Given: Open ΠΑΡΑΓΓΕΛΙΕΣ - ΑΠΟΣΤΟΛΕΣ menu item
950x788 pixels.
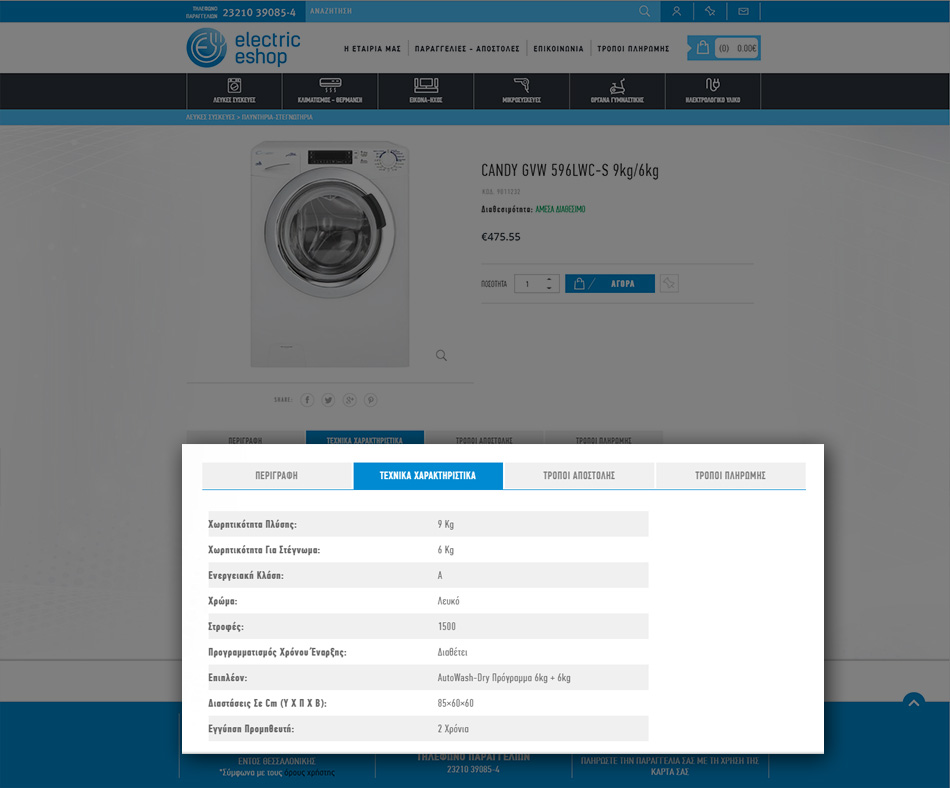Looking at the screenshot, I should click(x=467, y=48).
